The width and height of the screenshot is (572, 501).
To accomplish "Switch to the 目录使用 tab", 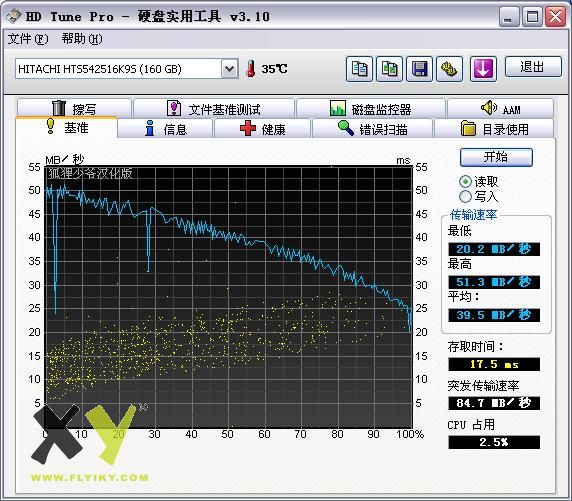I will pyautogui.click(x=494, y=129).
